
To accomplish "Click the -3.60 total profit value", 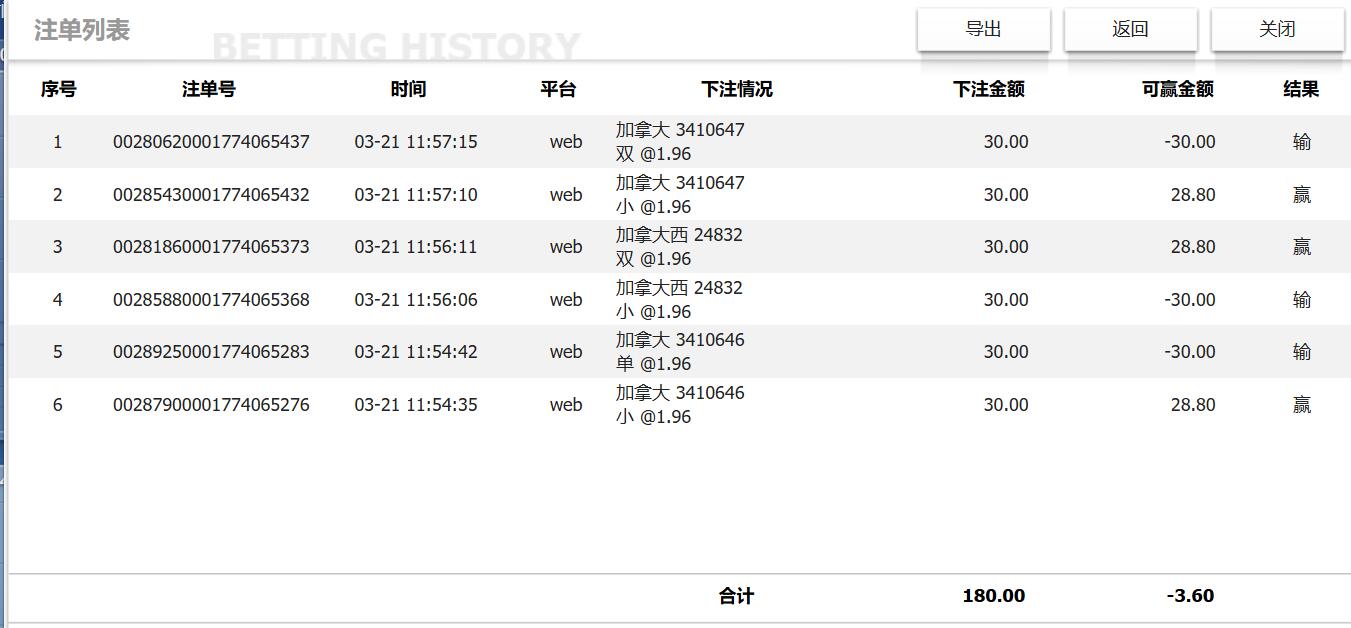I will [1189, 596].
